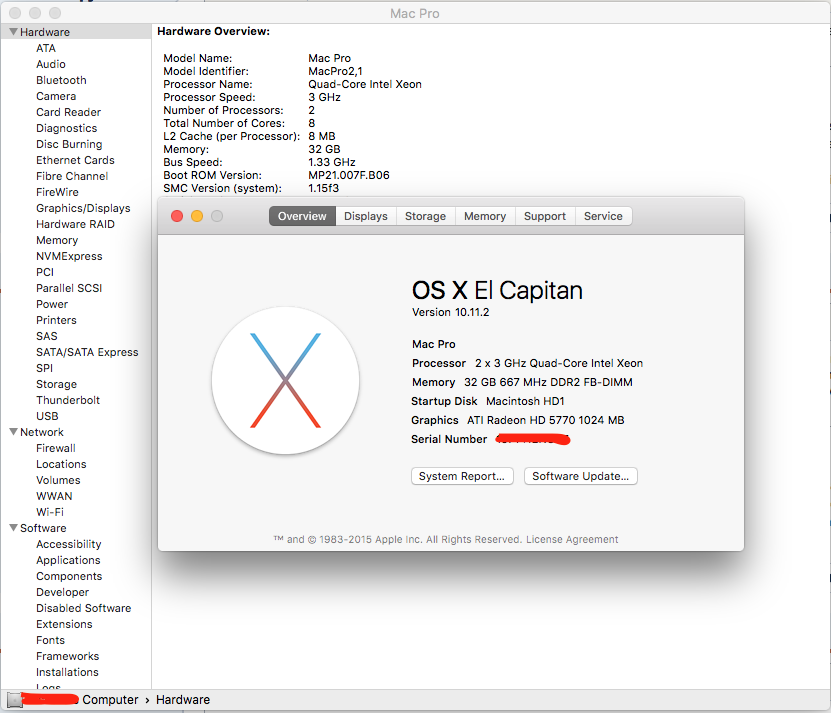Select Bluetooth in the sidebar

coord(61,80)
